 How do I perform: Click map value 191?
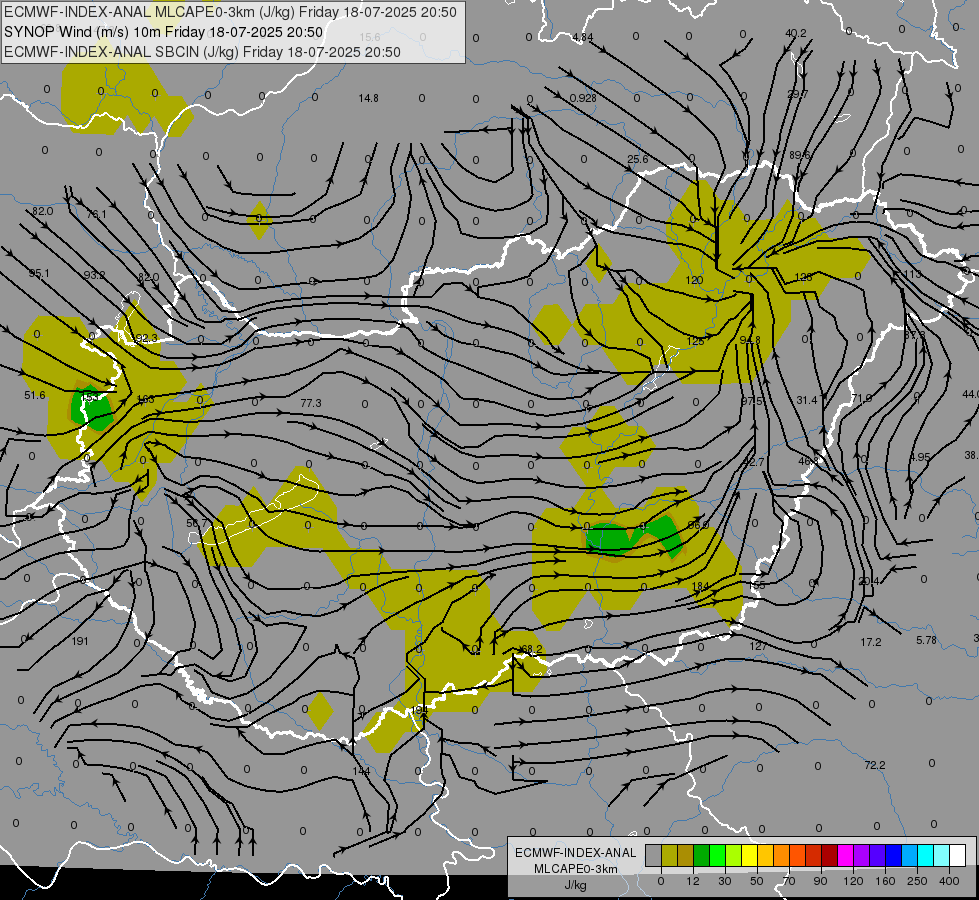[80, 641]
